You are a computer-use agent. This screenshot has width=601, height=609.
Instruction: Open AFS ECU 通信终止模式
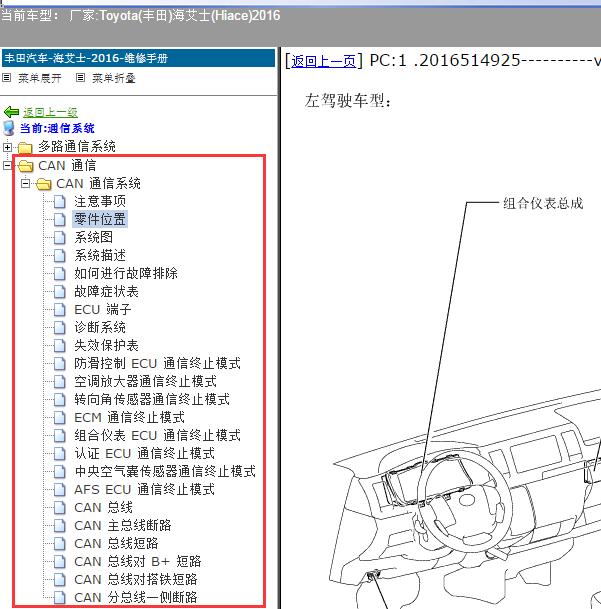145,489
